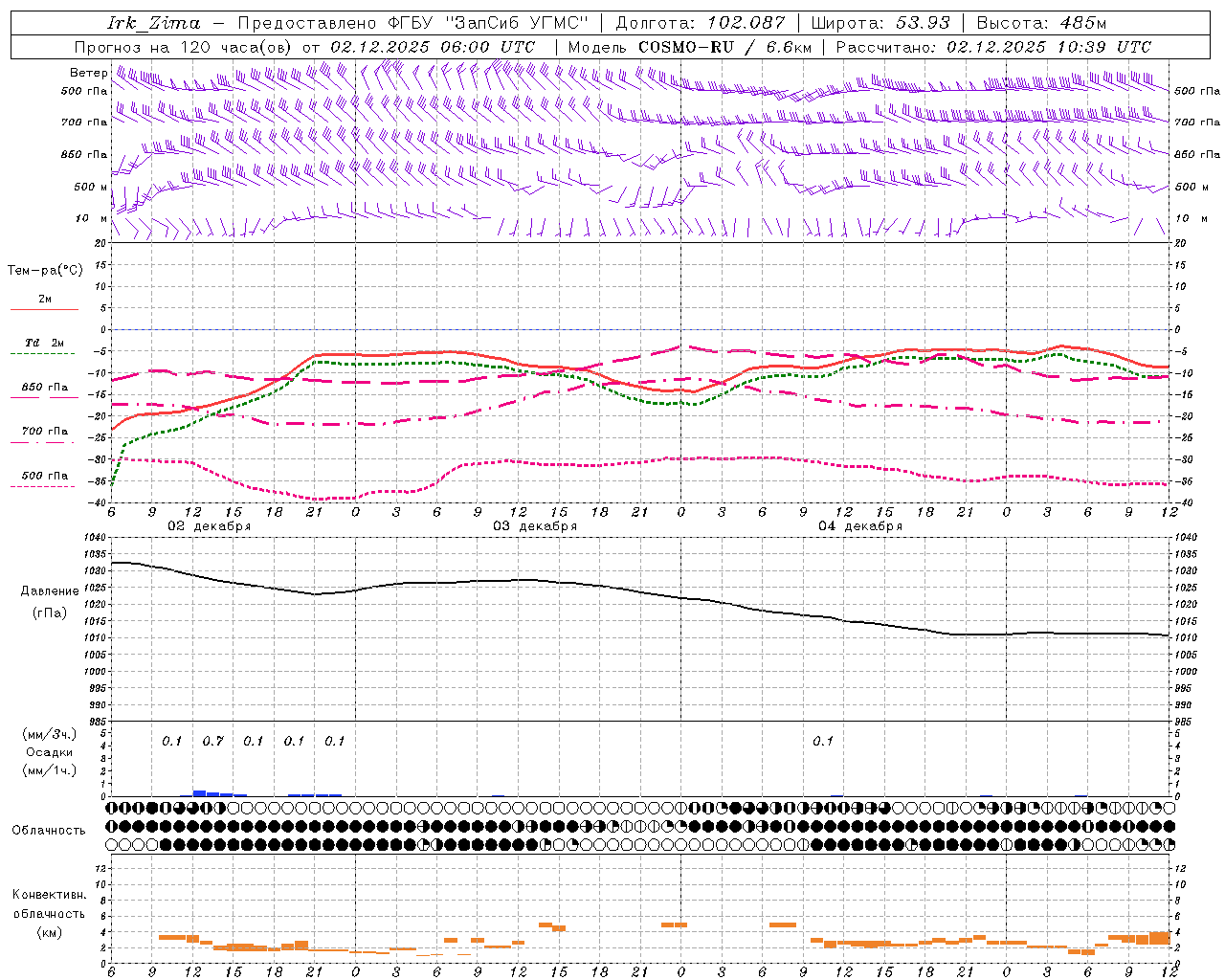
Task: Click the Тем-ра(°C) temperature panel label
Action: (45, 271)
